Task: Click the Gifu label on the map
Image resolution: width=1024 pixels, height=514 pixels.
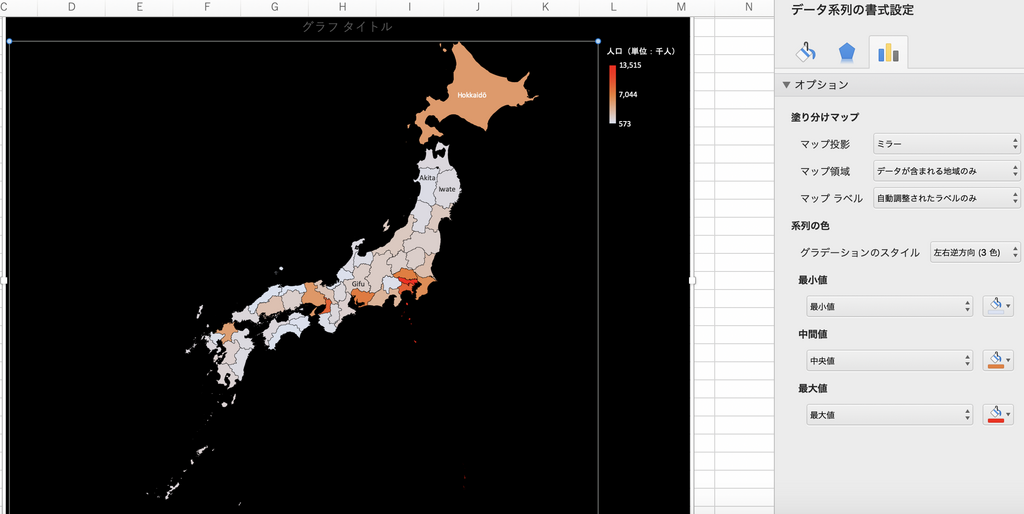Action: 358,284
